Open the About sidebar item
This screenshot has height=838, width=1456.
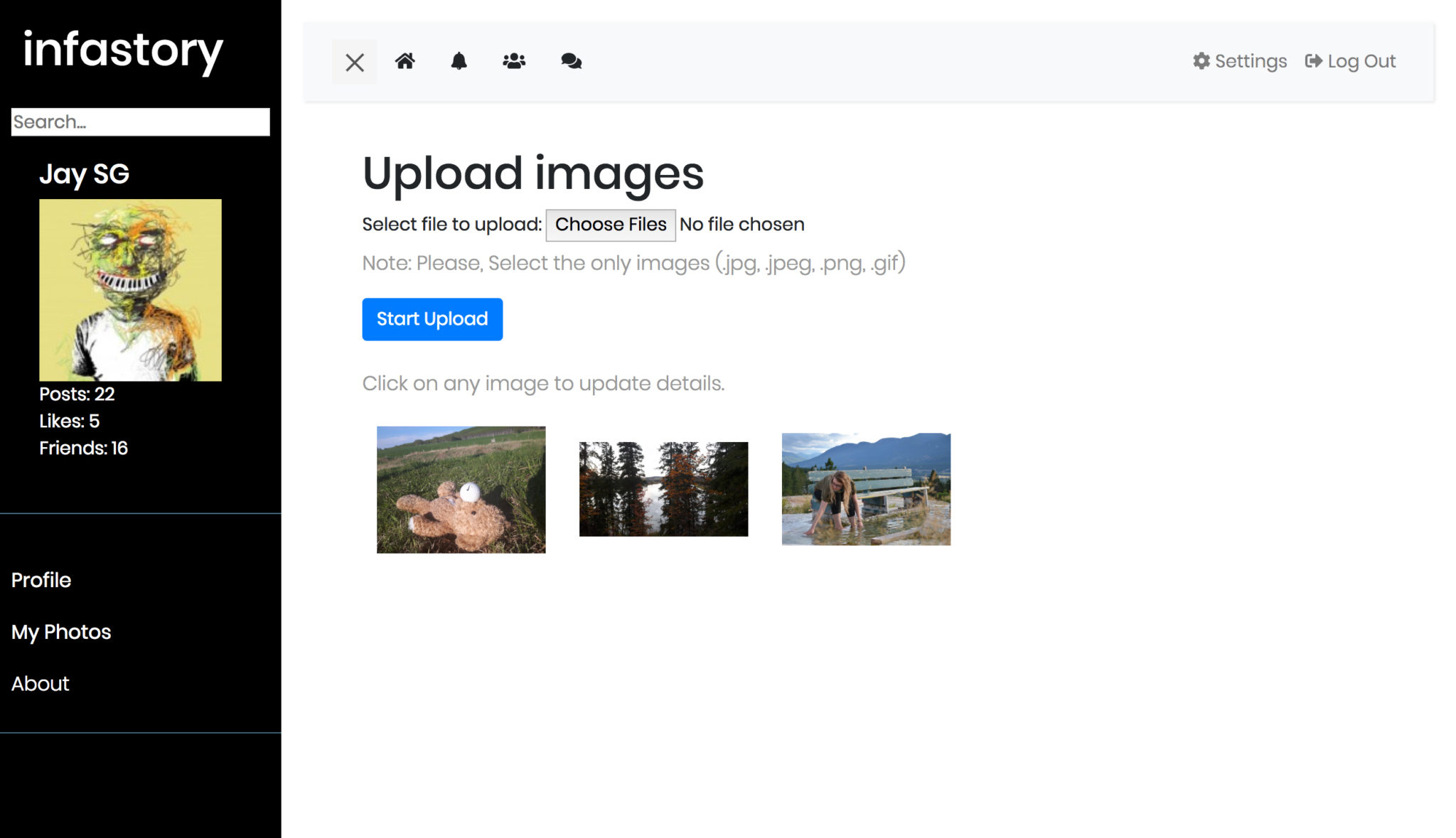(41, 684)
